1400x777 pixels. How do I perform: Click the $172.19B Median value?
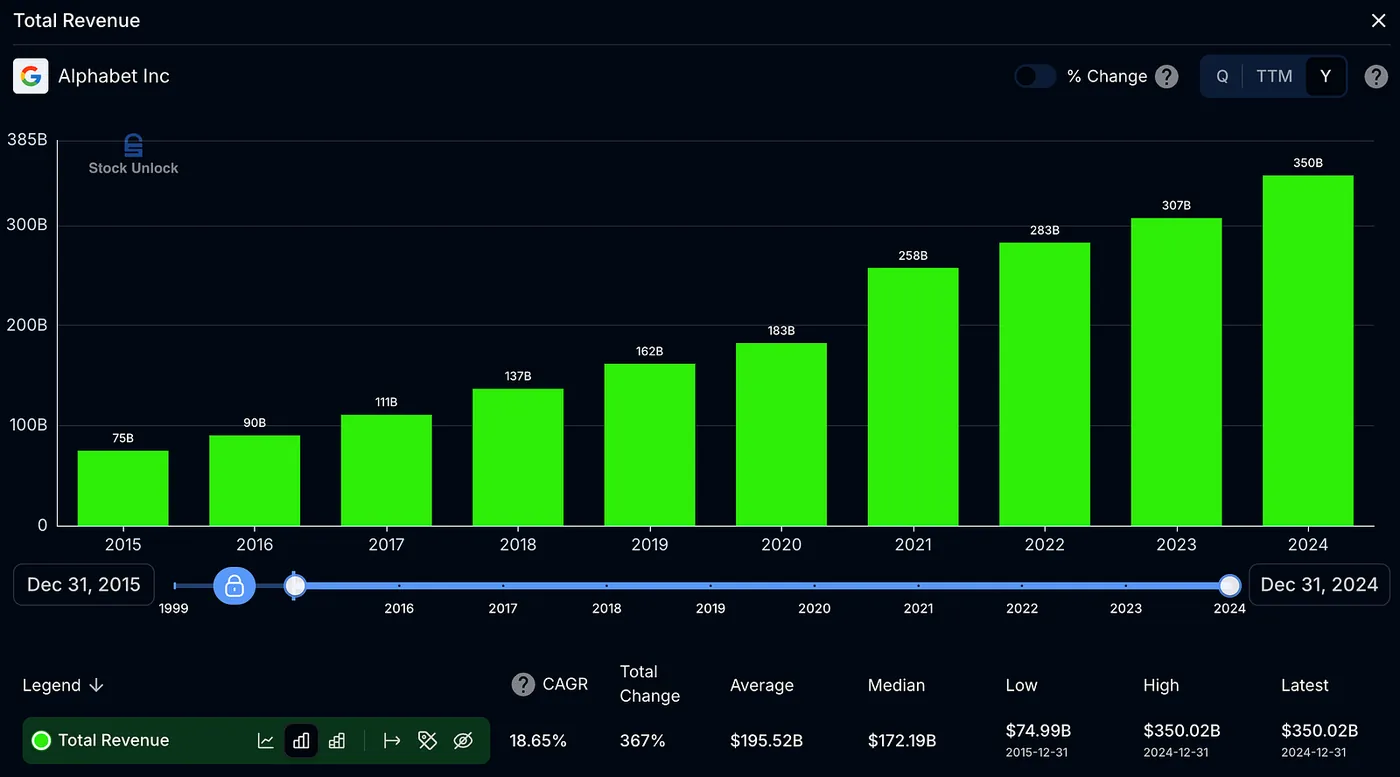tap(902, 741)
